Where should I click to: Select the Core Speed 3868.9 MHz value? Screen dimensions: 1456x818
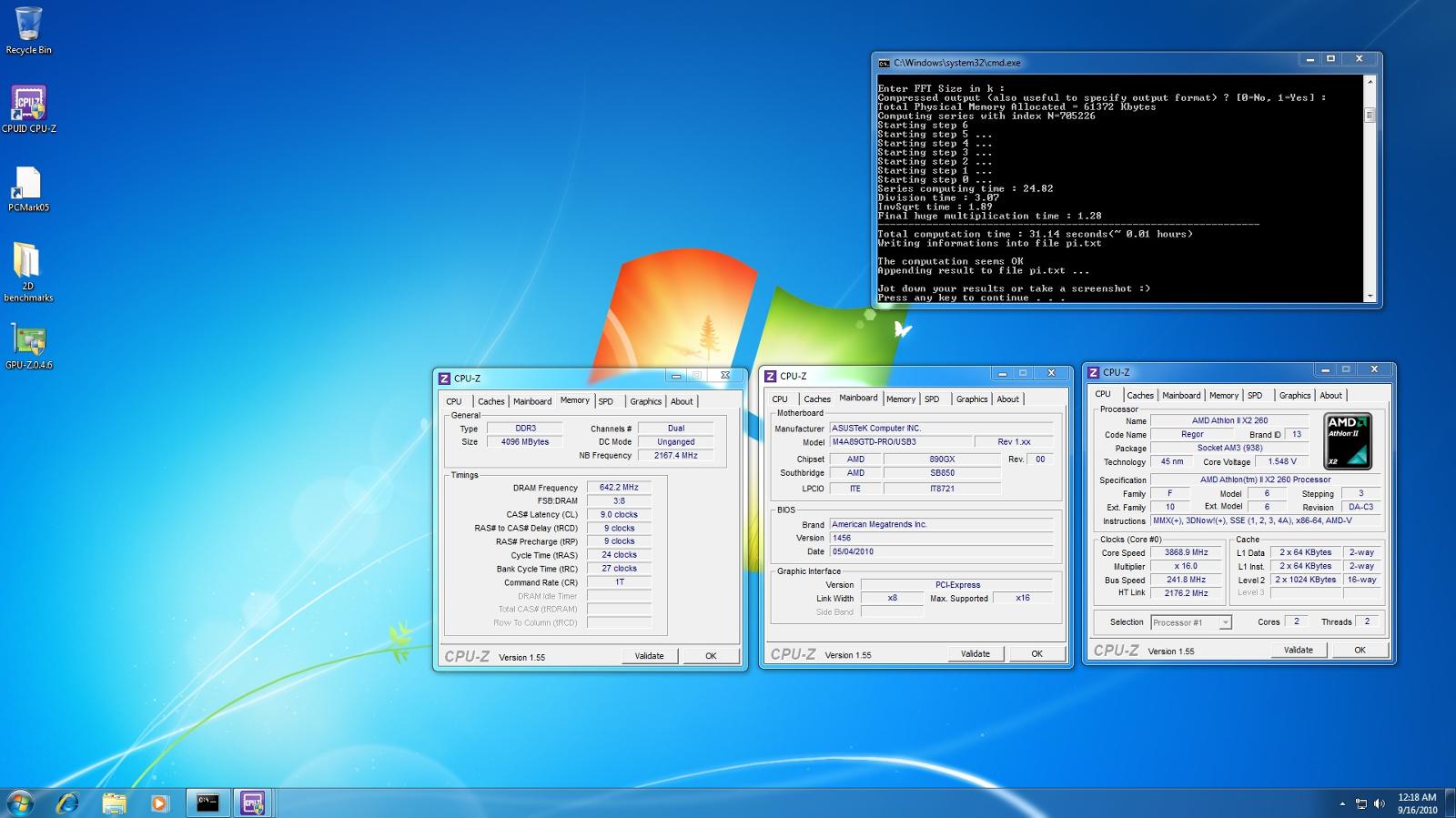pyautogui.click(x=1186, y=553)
